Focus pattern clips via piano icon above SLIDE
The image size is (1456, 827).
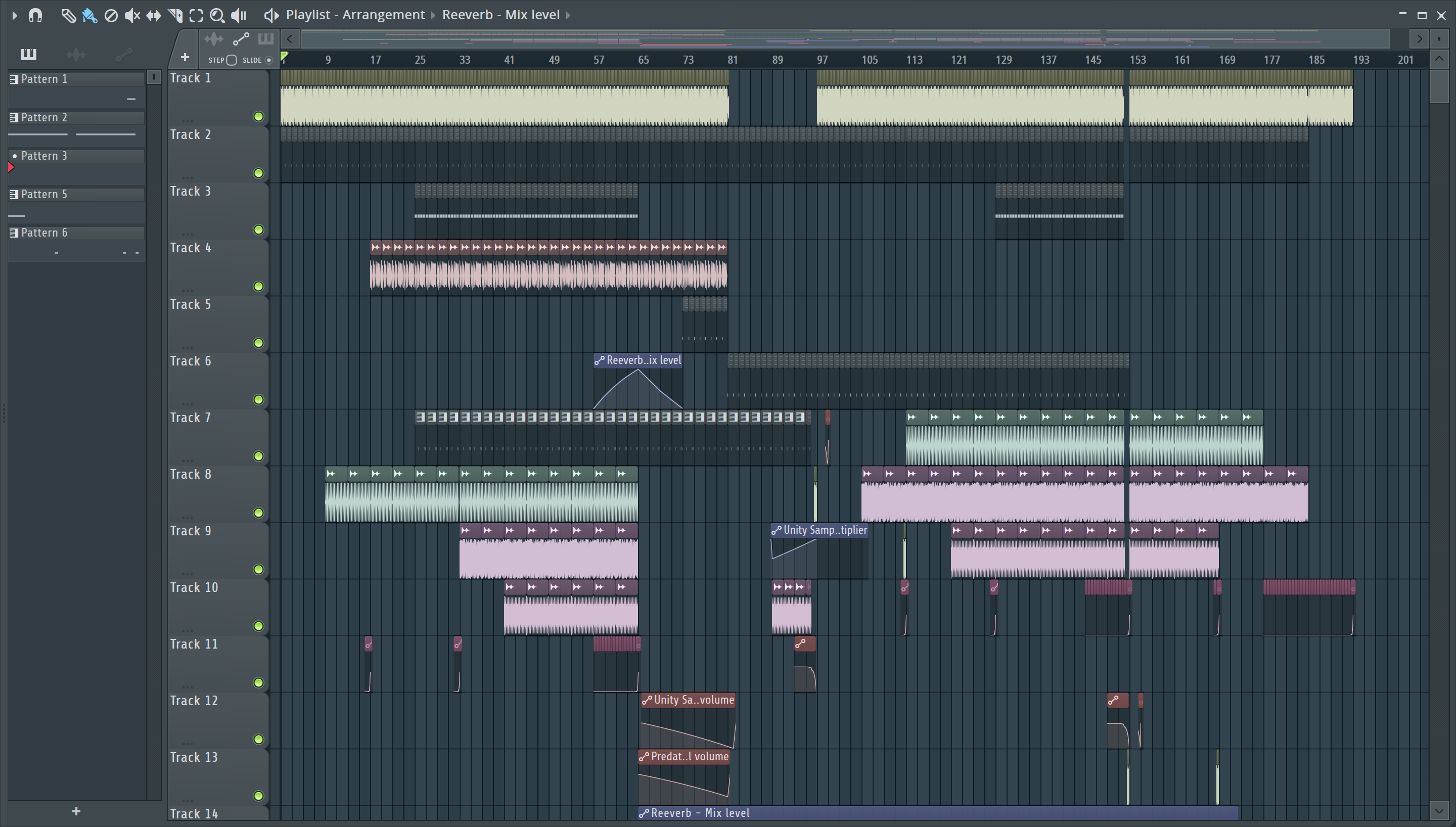coord(265,38)
